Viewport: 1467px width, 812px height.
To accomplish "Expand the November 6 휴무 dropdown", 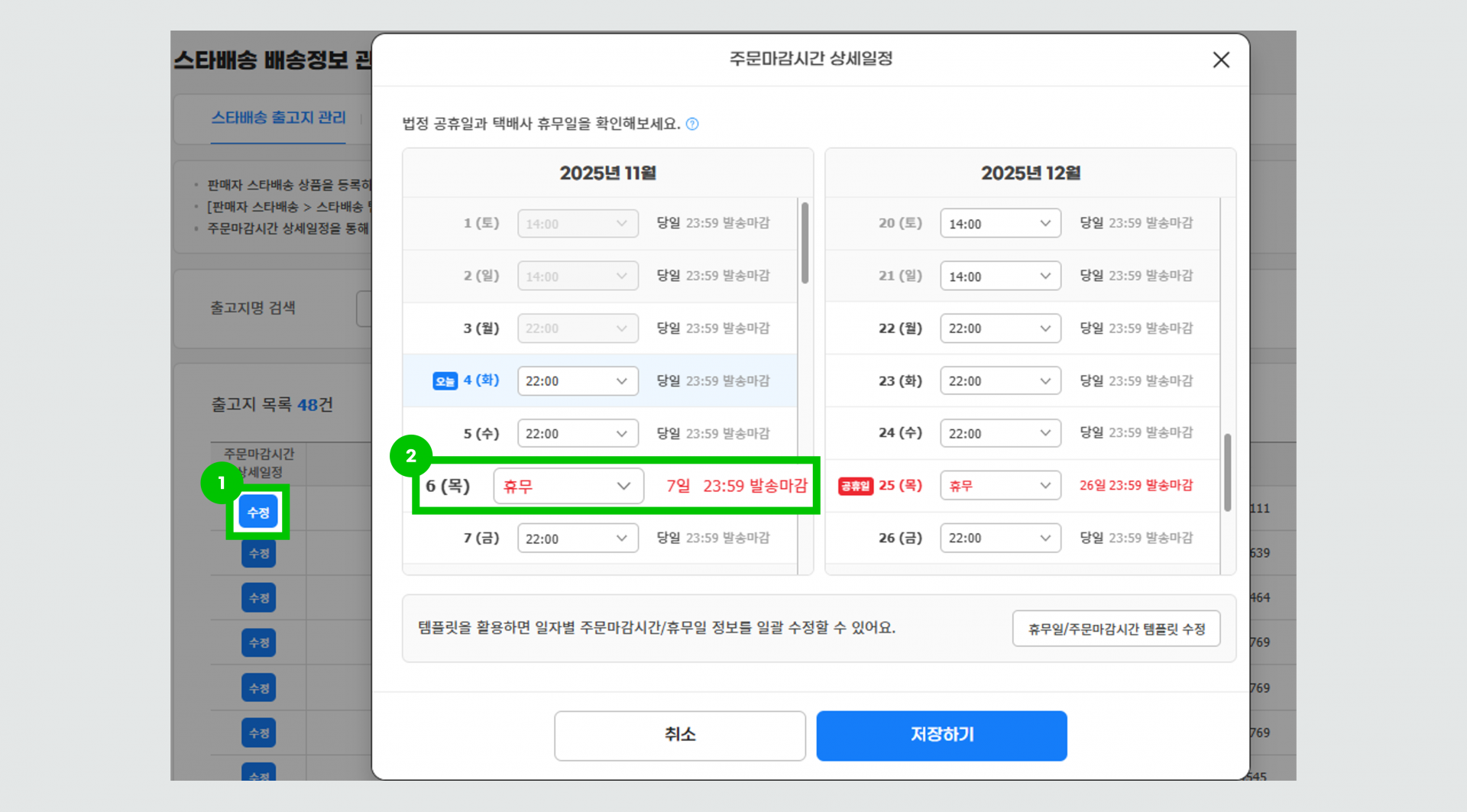I will 568,487.
